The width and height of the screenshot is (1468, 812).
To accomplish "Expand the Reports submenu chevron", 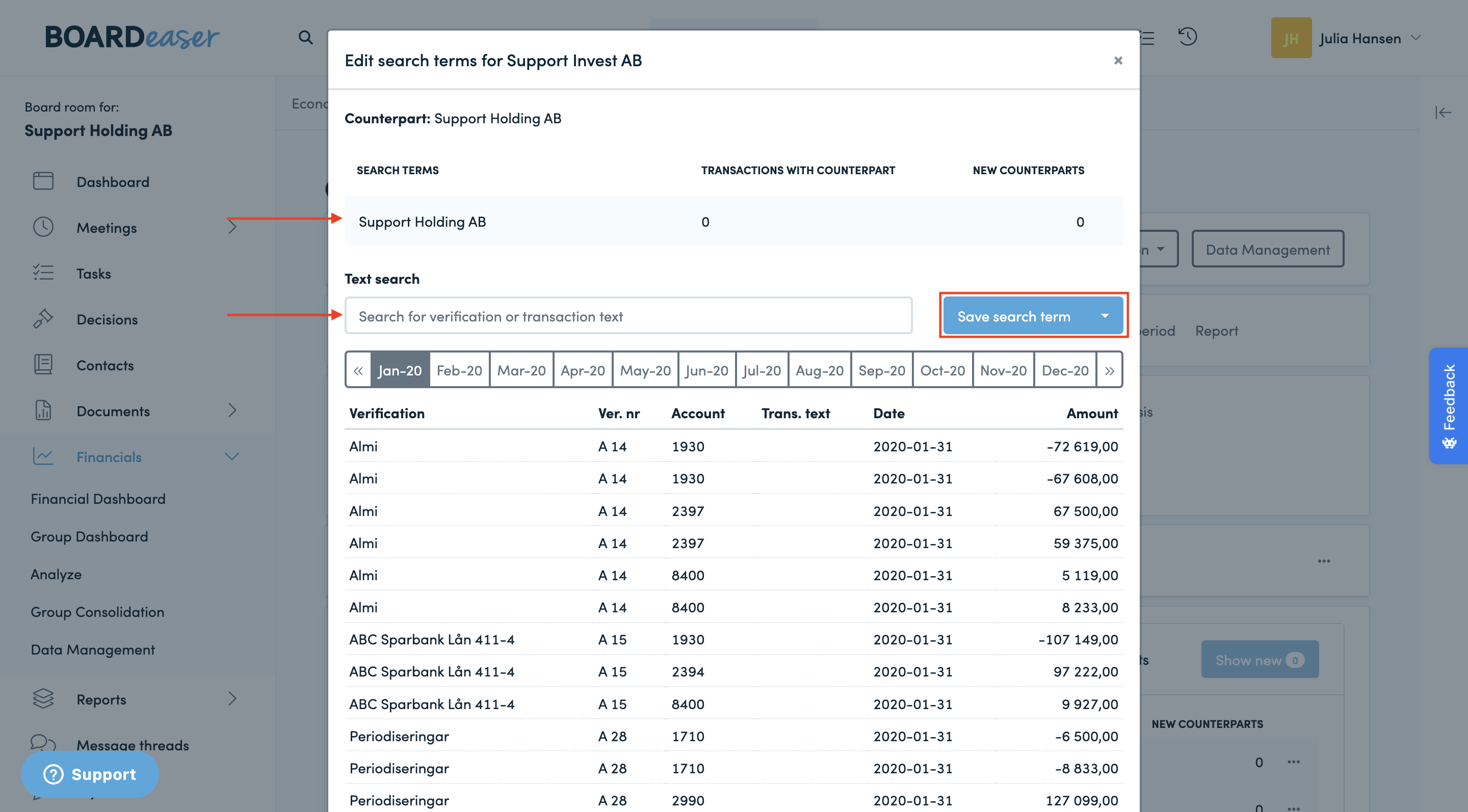I will click(232, 699).
